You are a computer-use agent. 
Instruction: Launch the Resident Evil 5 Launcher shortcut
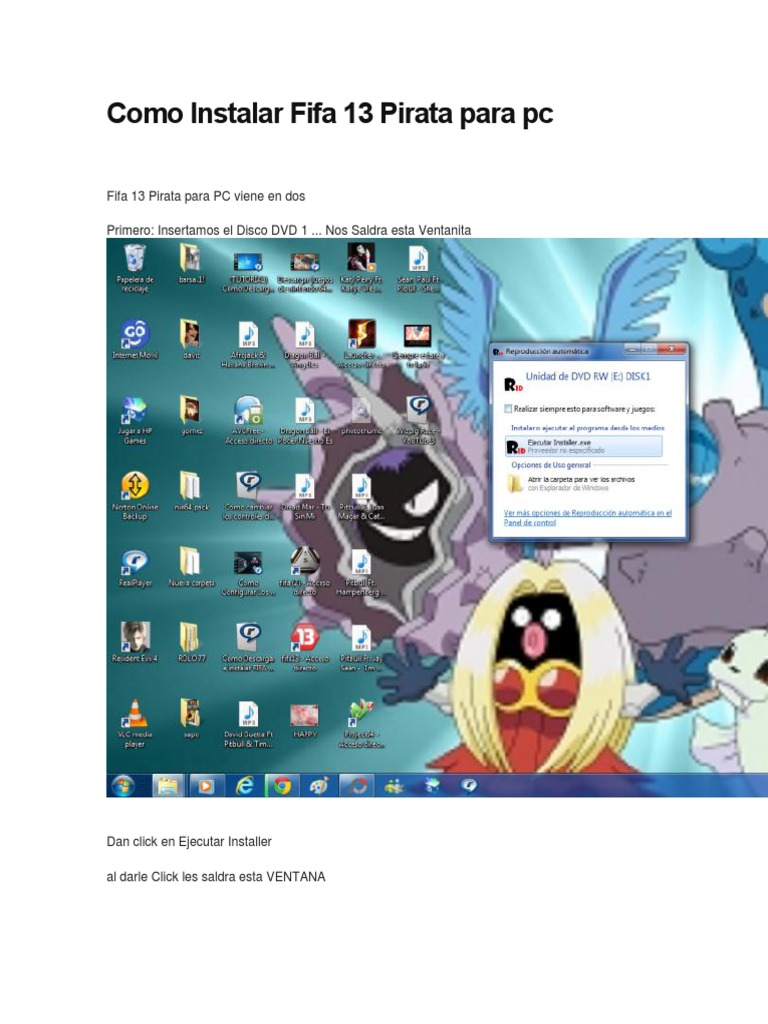coord(360,344)
